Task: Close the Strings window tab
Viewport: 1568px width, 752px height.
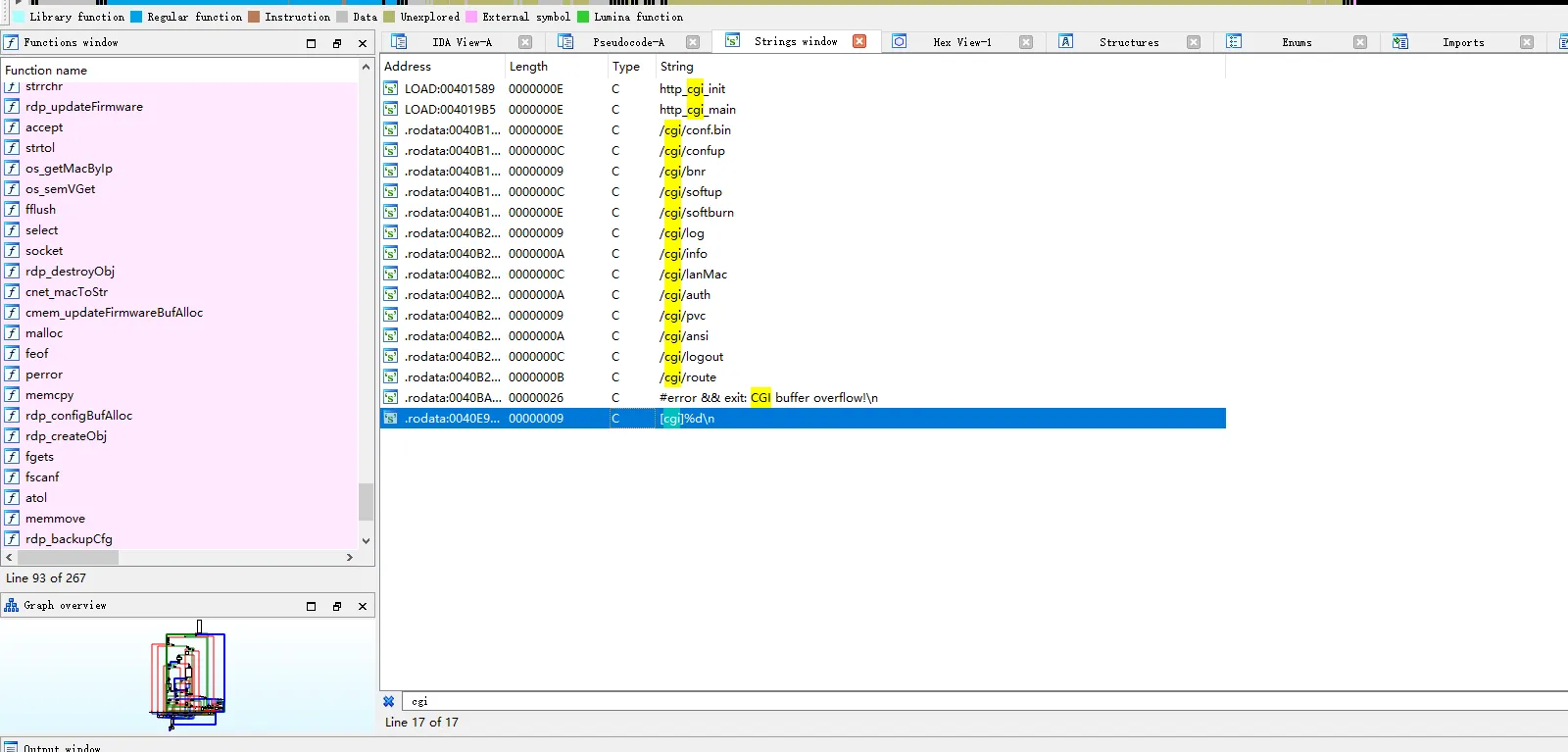Action: 859,41
